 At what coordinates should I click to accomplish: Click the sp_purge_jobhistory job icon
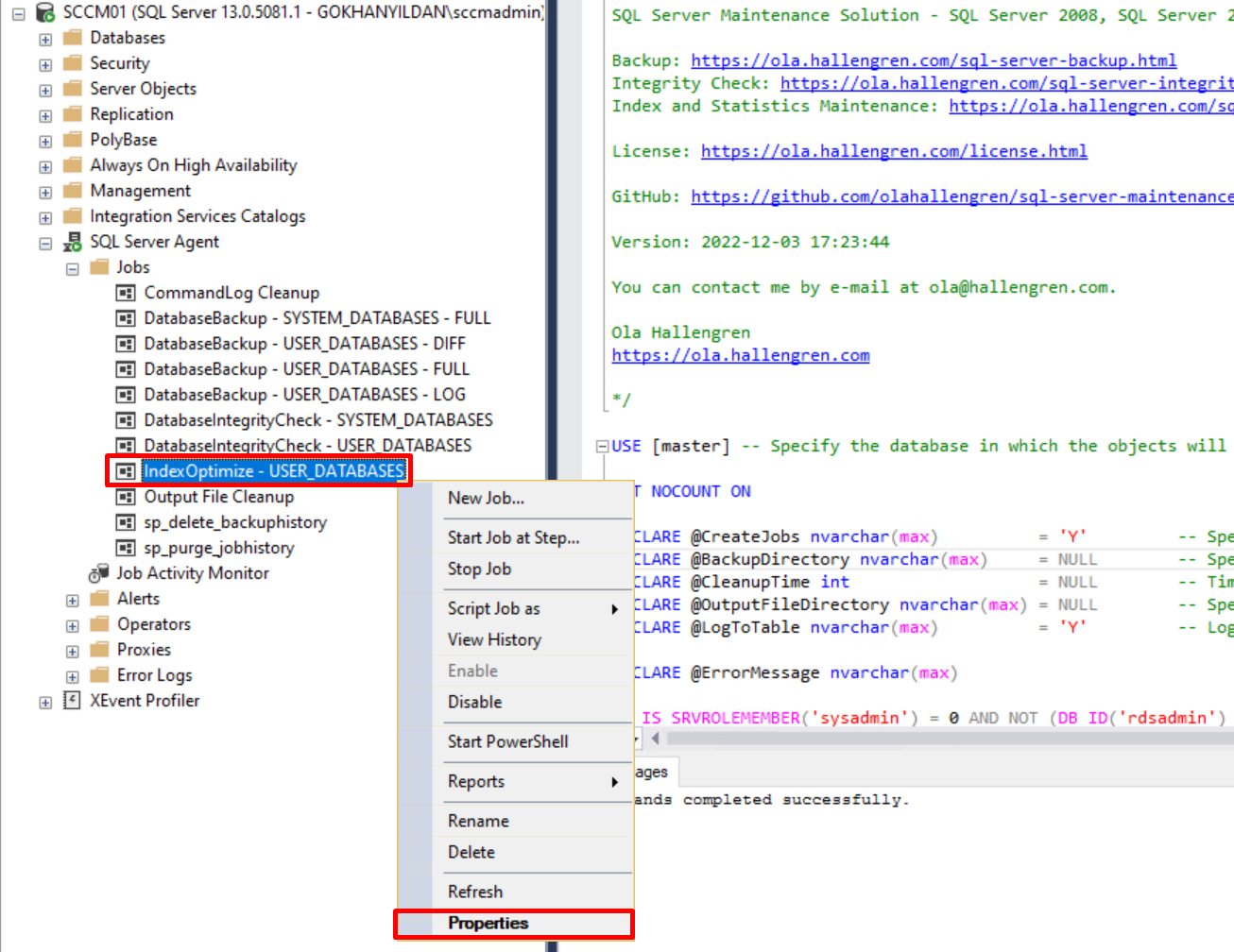pyautogui.click(x=126, y=548)
